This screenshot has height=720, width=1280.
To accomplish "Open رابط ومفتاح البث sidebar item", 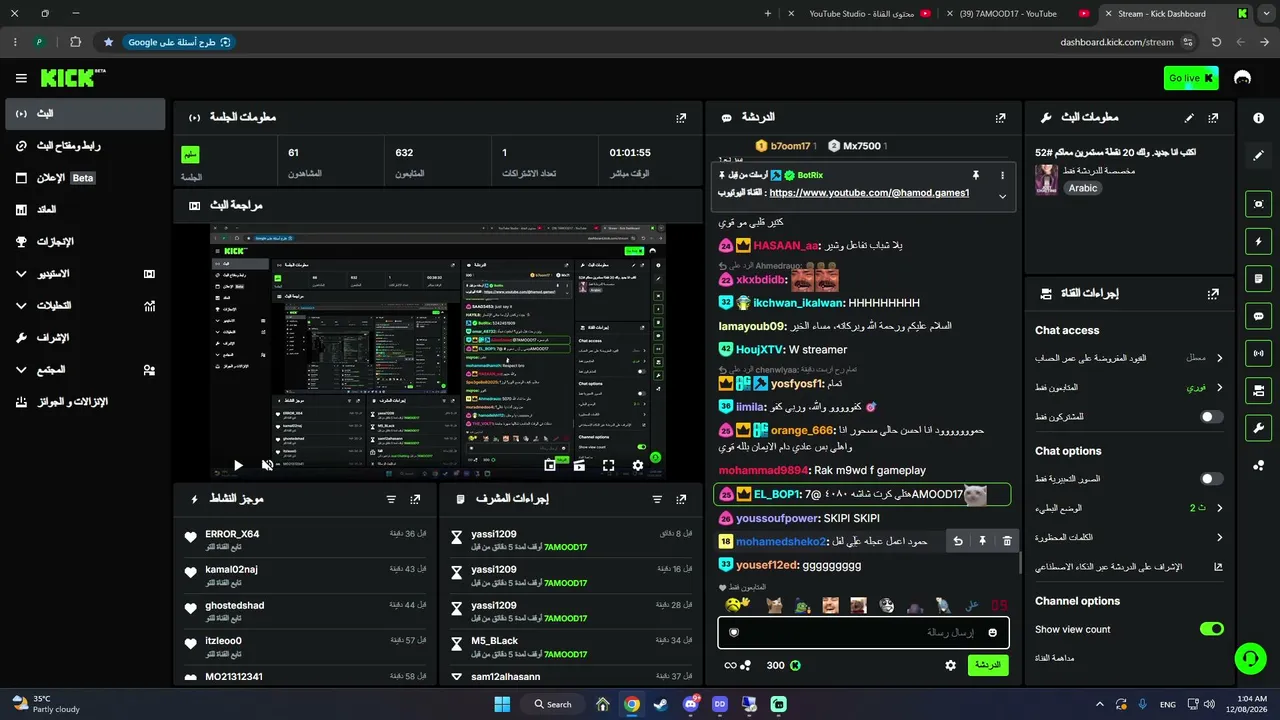I will pyautogui.click(x=85, y=146).
